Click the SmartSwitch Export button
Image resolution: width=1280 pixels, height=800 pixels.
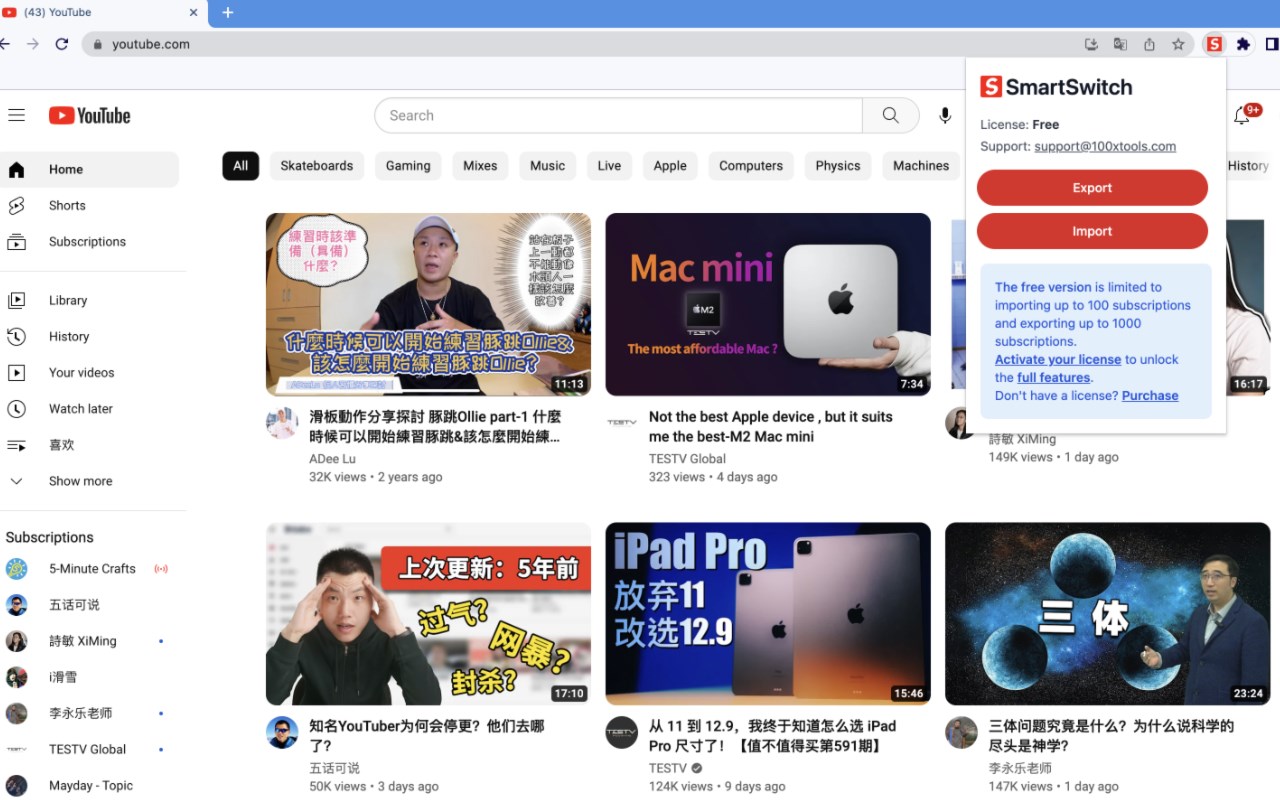point(1092,188)
